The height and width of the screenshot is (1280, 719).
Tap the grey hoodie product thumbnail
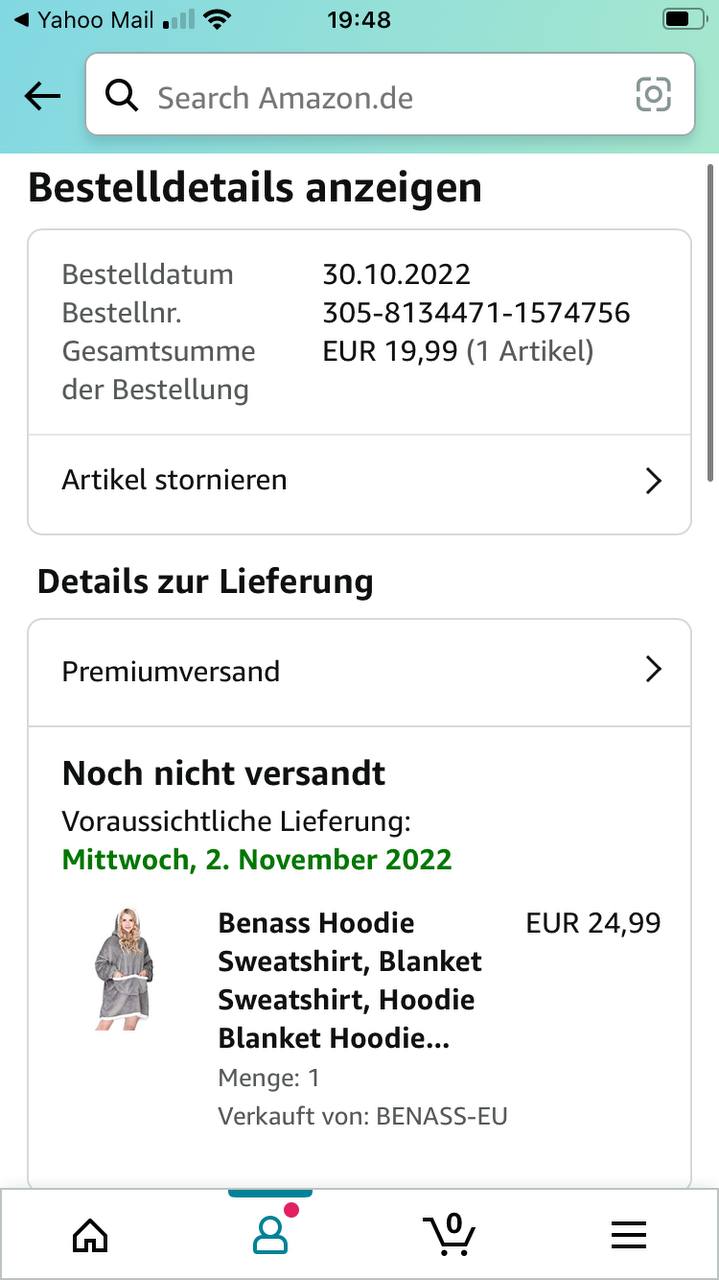pyautogui.click(x=124, y=968)
